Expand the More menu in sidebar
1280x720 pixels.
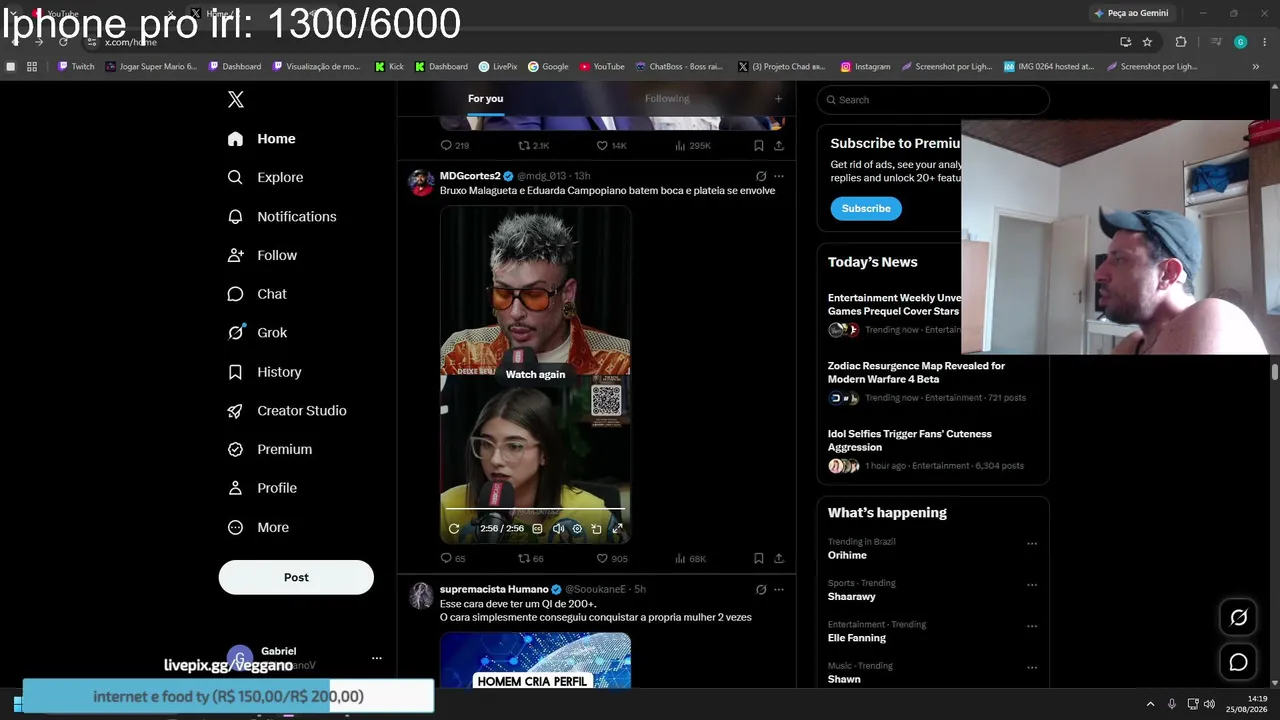pyautogui.click(x=258, y=528)
